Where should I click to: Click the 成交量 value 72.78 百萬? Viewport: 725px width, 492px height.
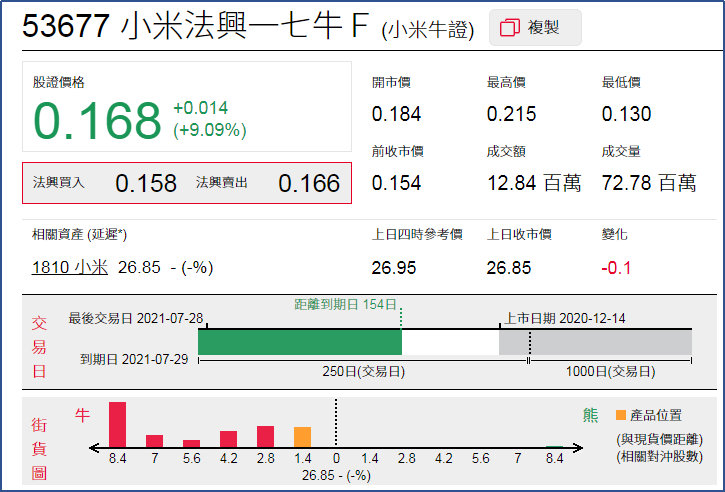tap(649, 183)
